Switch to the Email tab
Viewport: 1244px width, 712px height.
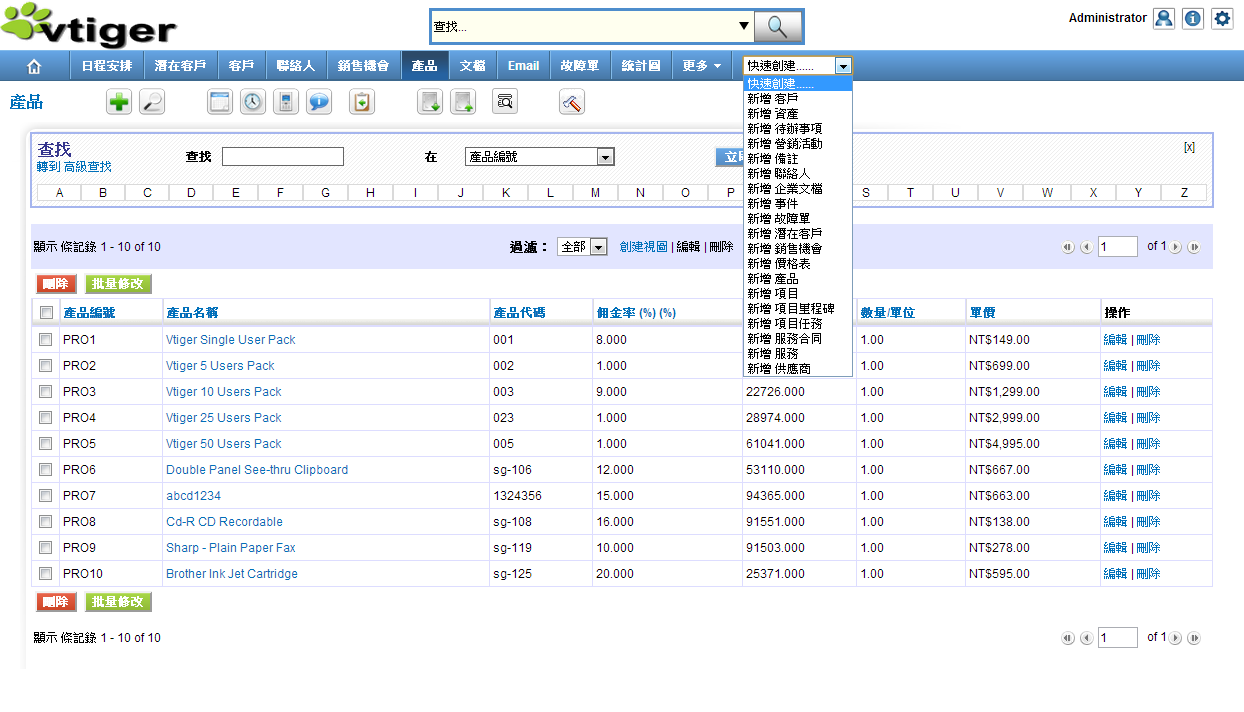click(523, 66)
